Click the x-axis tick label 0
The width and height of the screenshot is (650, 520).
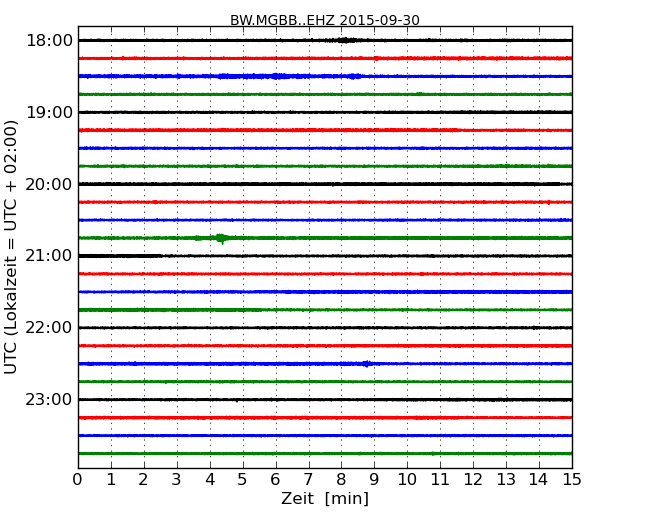click(x=78, y=479)
